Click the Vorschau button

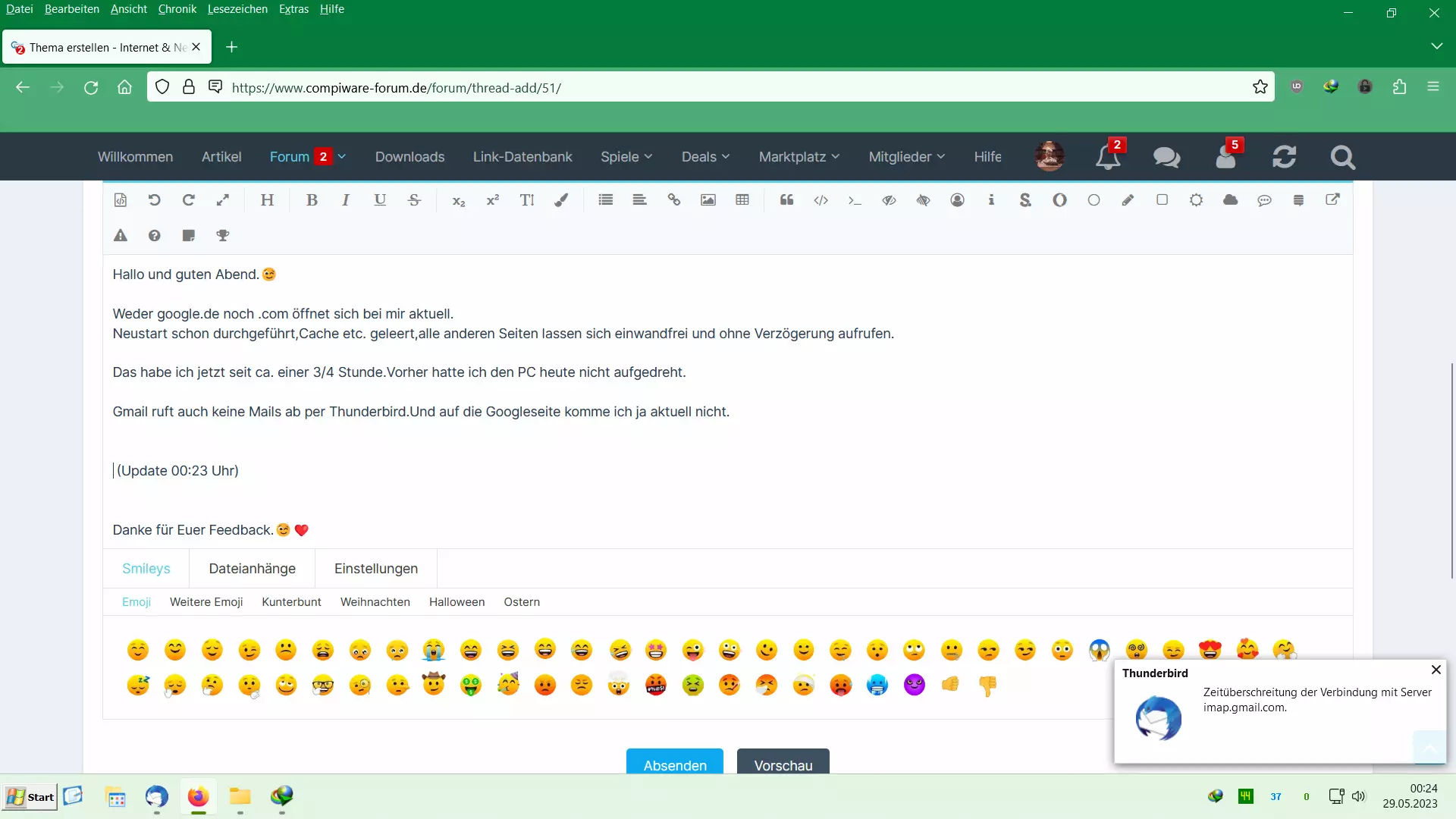[x=783, y=762]
